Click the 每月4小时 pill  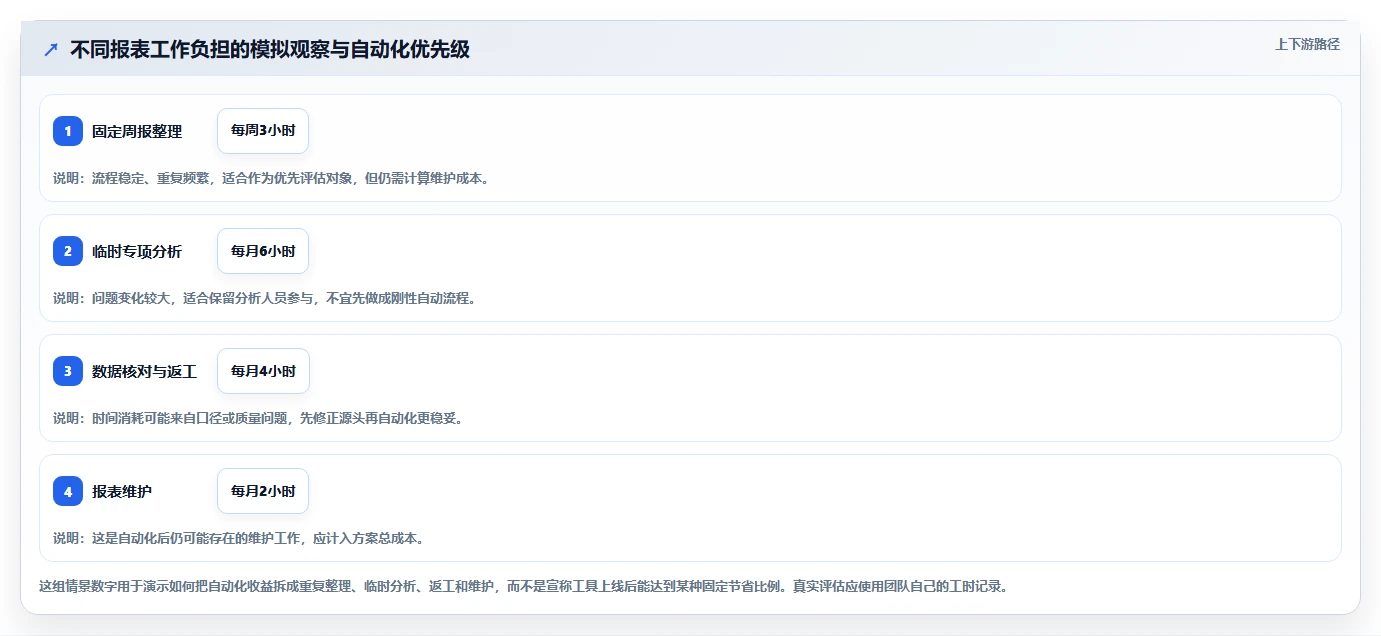click(x=263, y=371)
